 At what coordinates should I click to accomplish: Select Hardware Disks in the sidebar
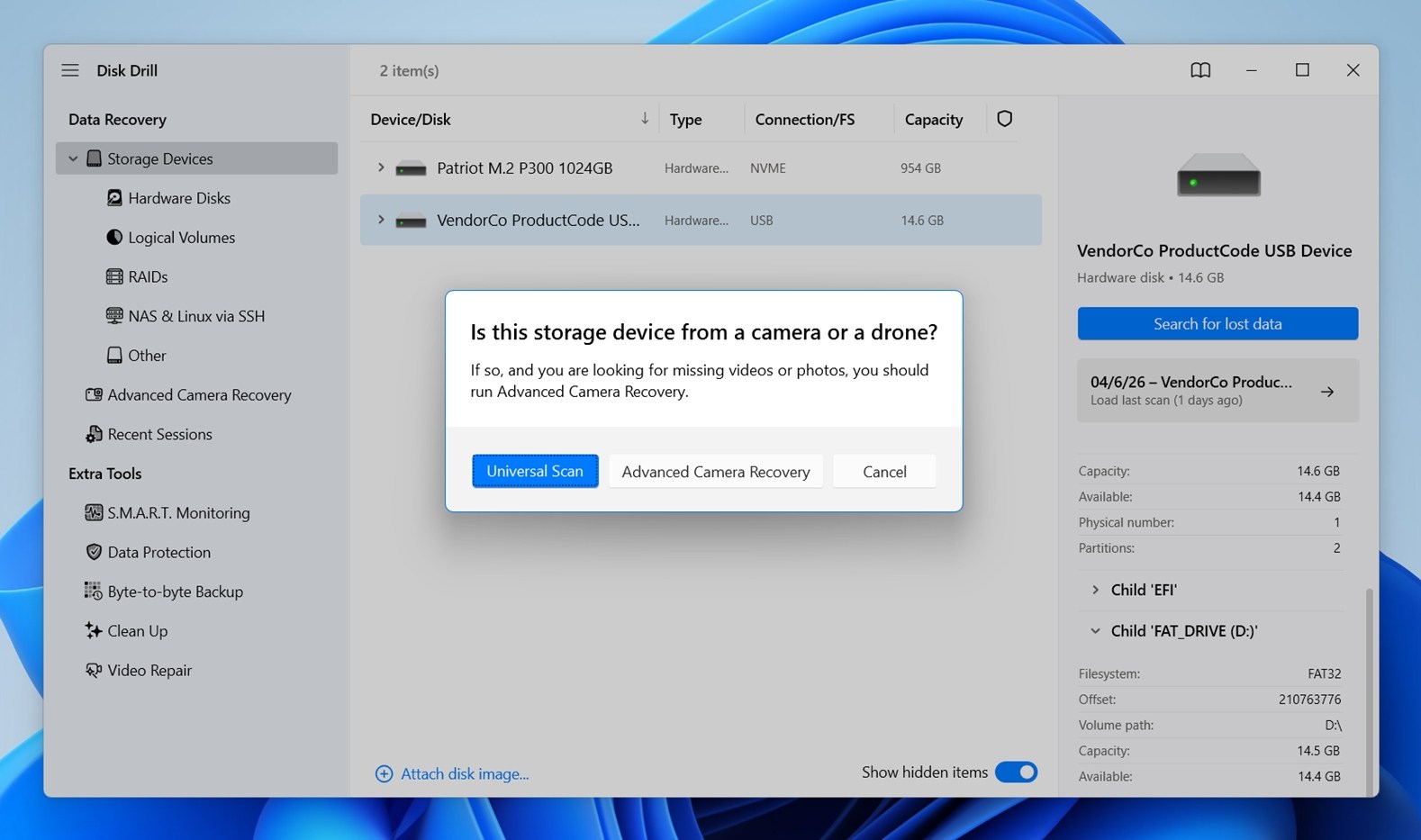point(179,198)
